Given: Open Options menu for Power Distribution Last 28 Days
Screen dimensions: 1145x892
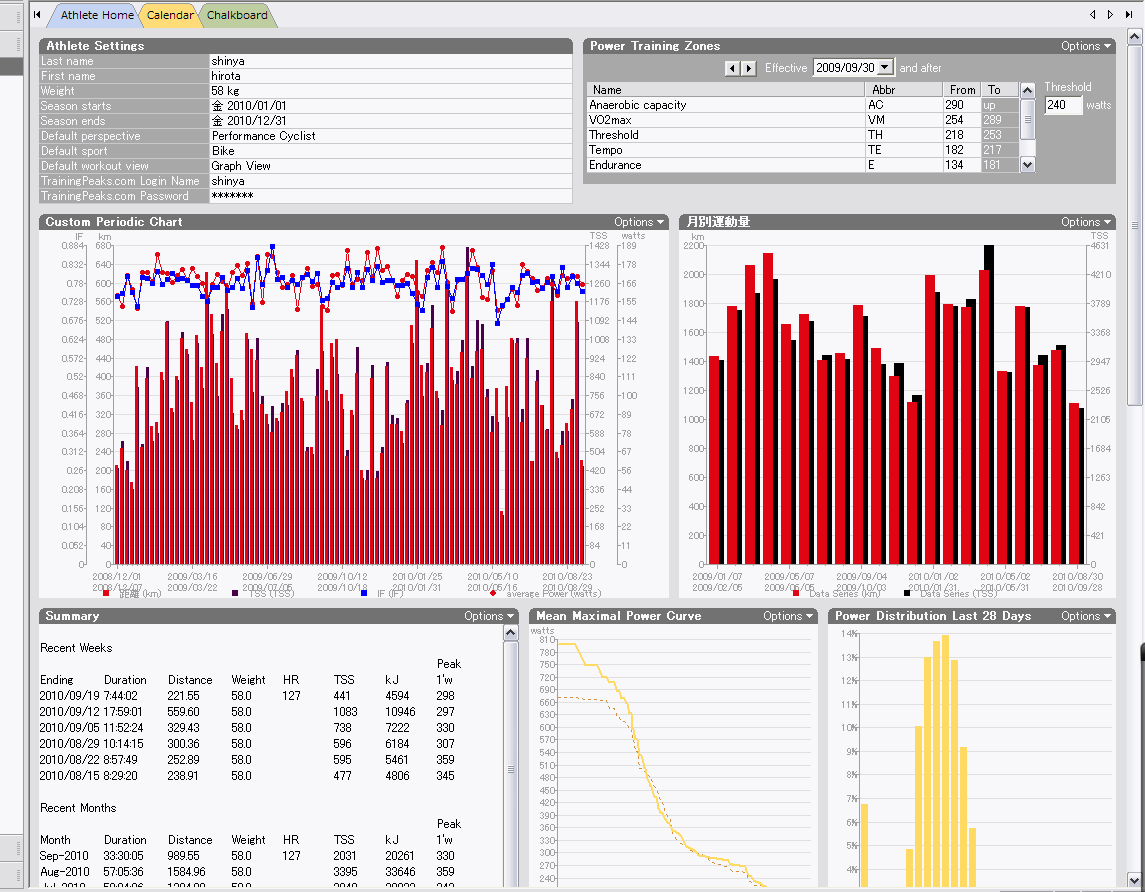Looking at the screenshot, I should tap(1086, 616).
